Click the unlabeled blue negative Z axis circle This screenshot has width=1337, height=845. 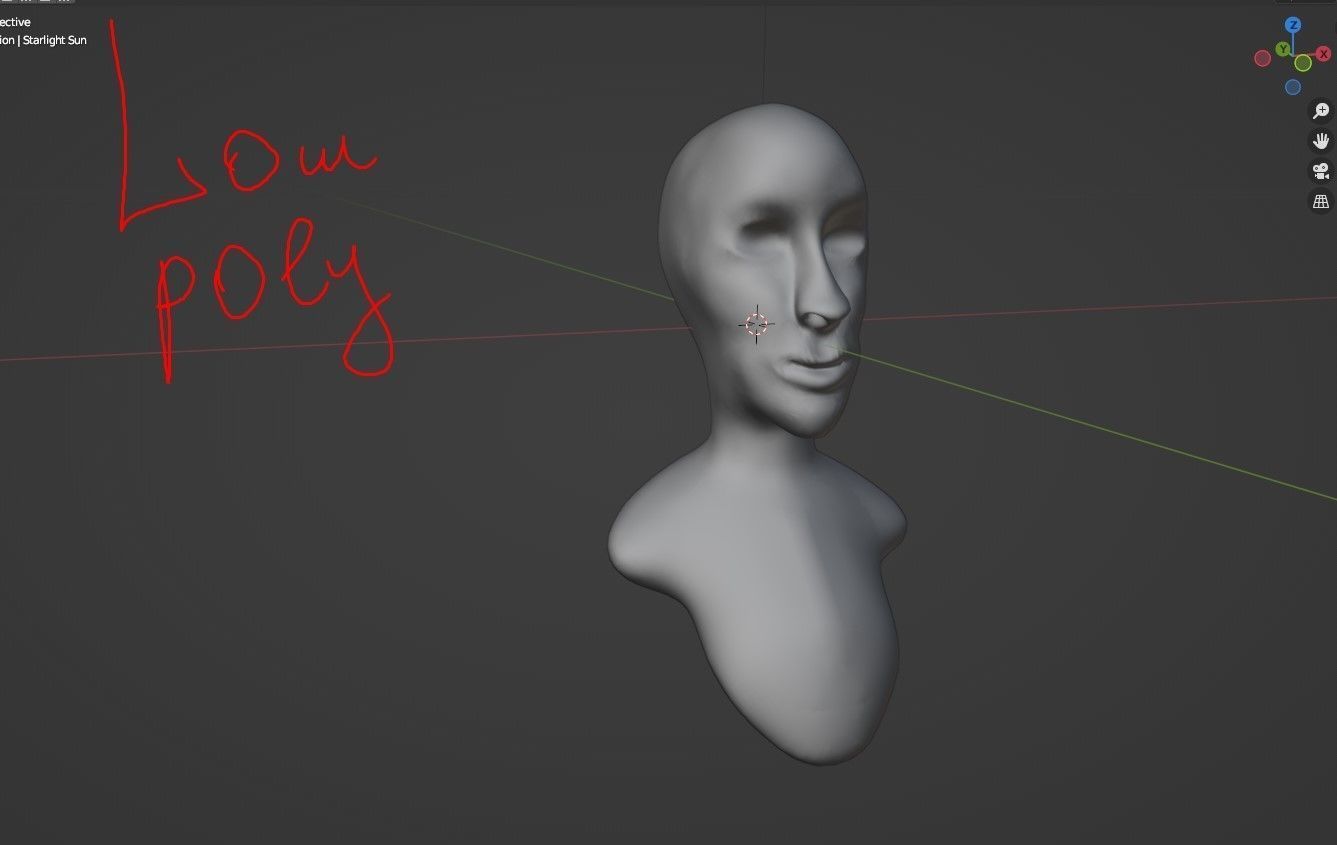click(1293, 87)
